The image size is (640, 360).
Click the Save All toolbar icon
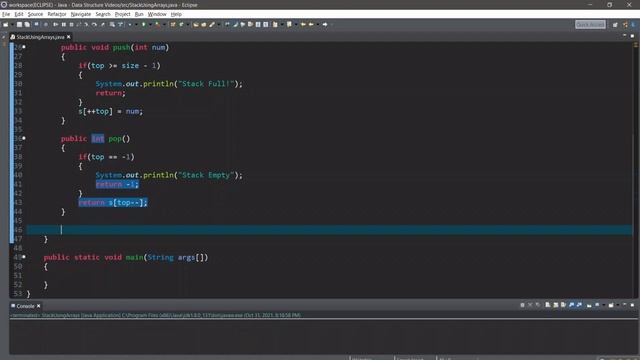coord(27,24)
